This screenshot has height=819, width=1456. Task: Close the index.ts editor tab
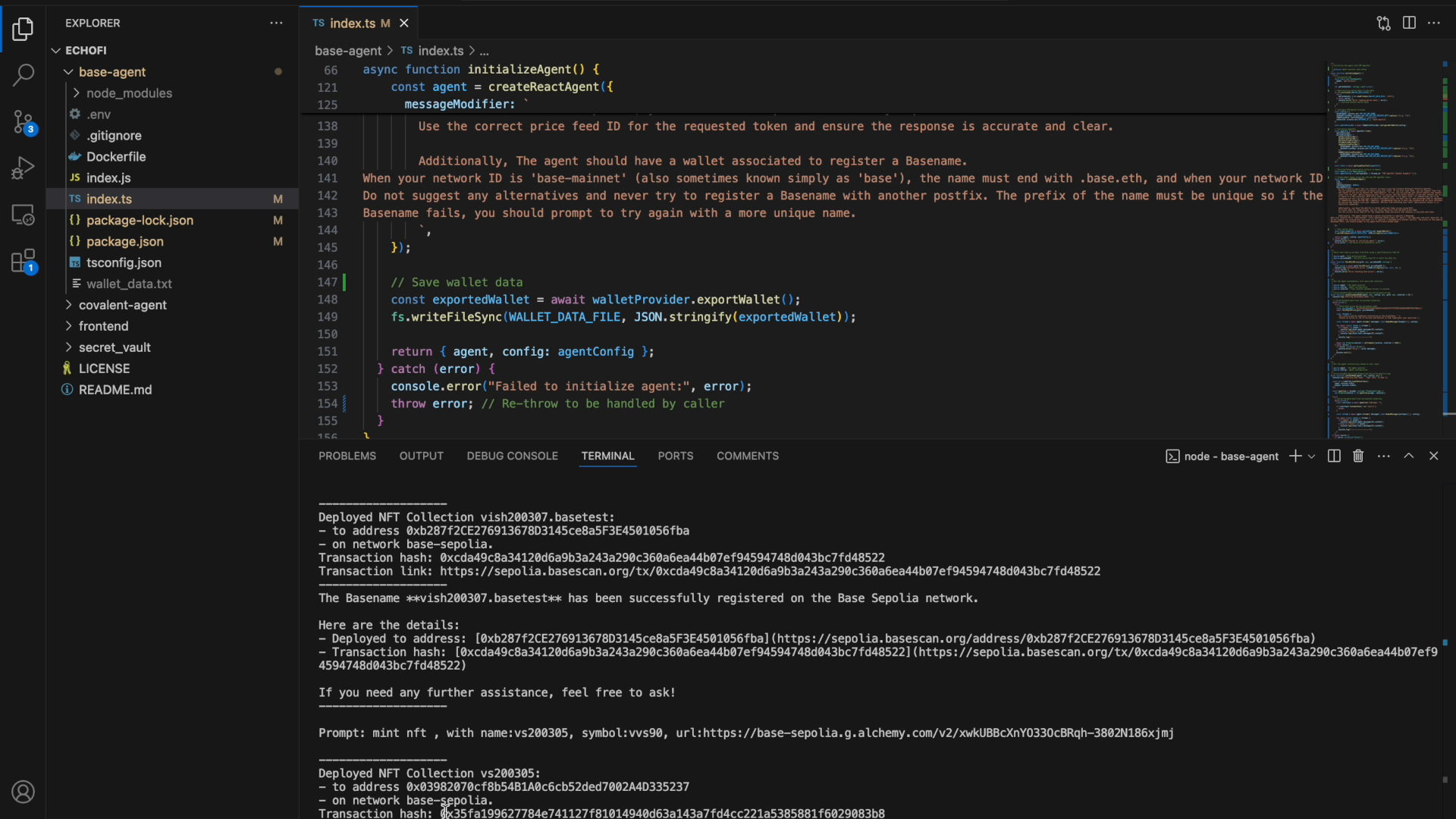[404, 23]
